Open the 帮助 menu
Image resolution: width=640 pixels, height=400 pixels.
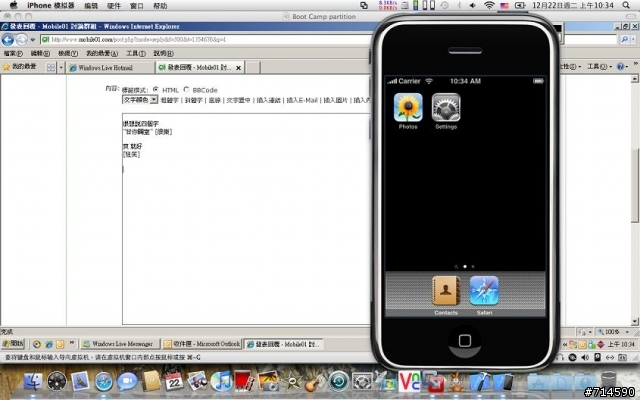(x=160, y=6)
